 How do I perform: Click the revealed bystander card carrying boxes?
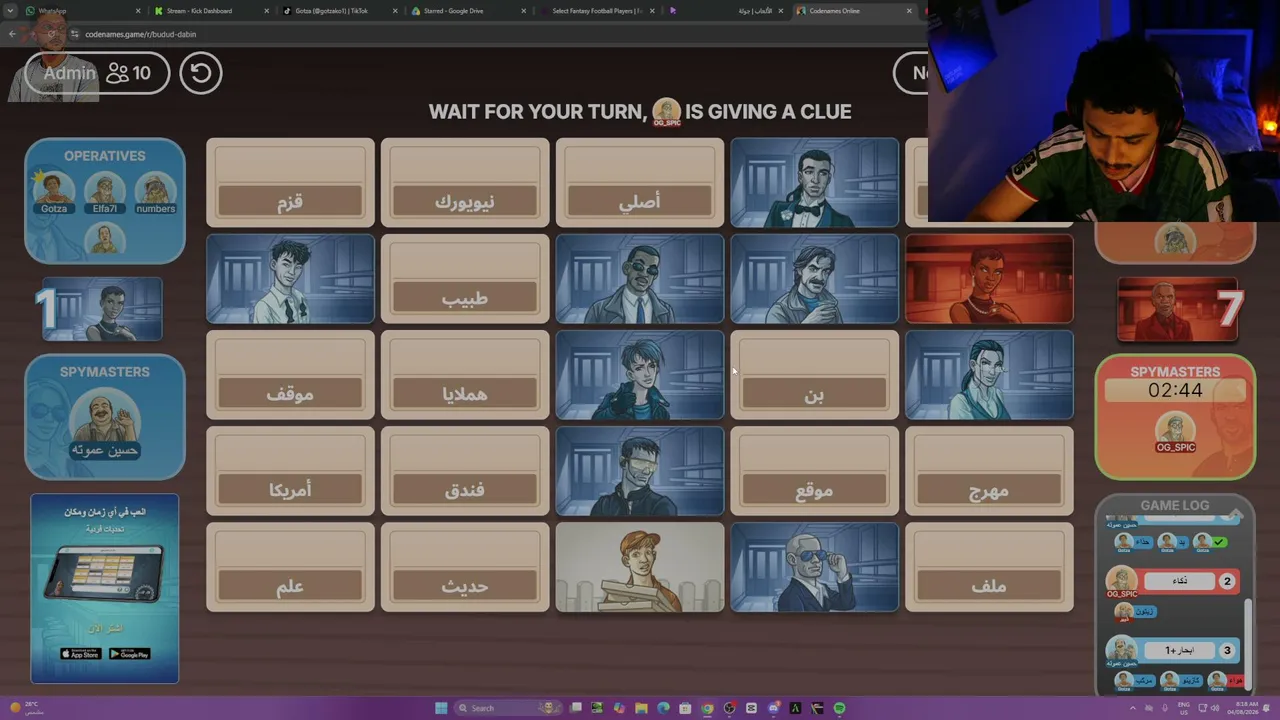pos(640,567)
